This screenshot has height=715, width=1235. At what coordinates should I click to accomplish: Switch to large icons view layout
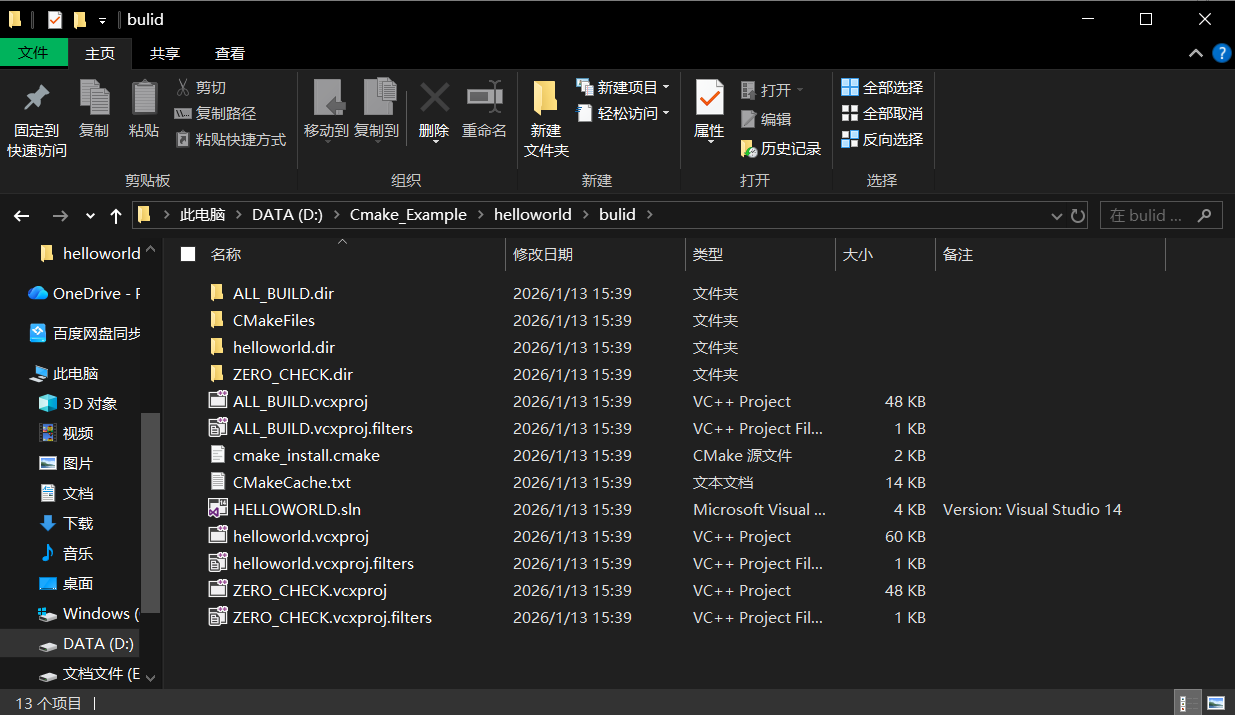(x=1216, y=704)
